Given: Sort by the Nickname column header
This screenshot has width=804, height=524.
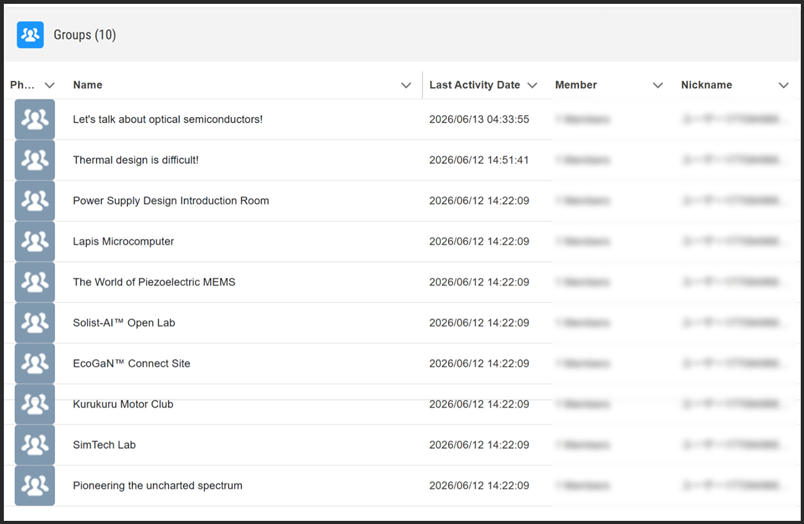Looking at the screenshot, I should pyautogui.click(x=707, y=85).
